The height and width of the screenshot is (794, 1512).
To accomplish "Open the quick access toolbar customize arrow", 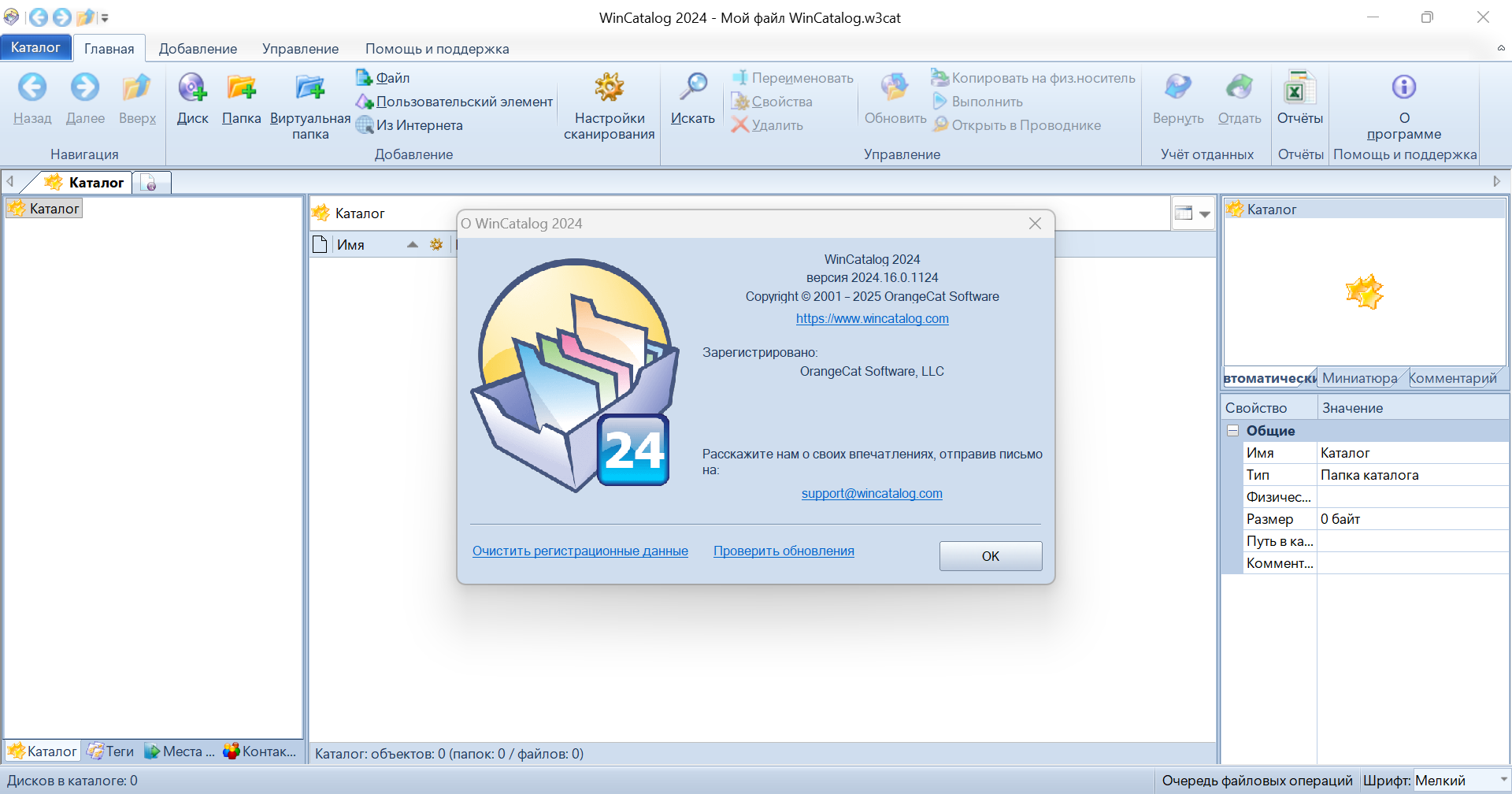I will click(105, 17).
